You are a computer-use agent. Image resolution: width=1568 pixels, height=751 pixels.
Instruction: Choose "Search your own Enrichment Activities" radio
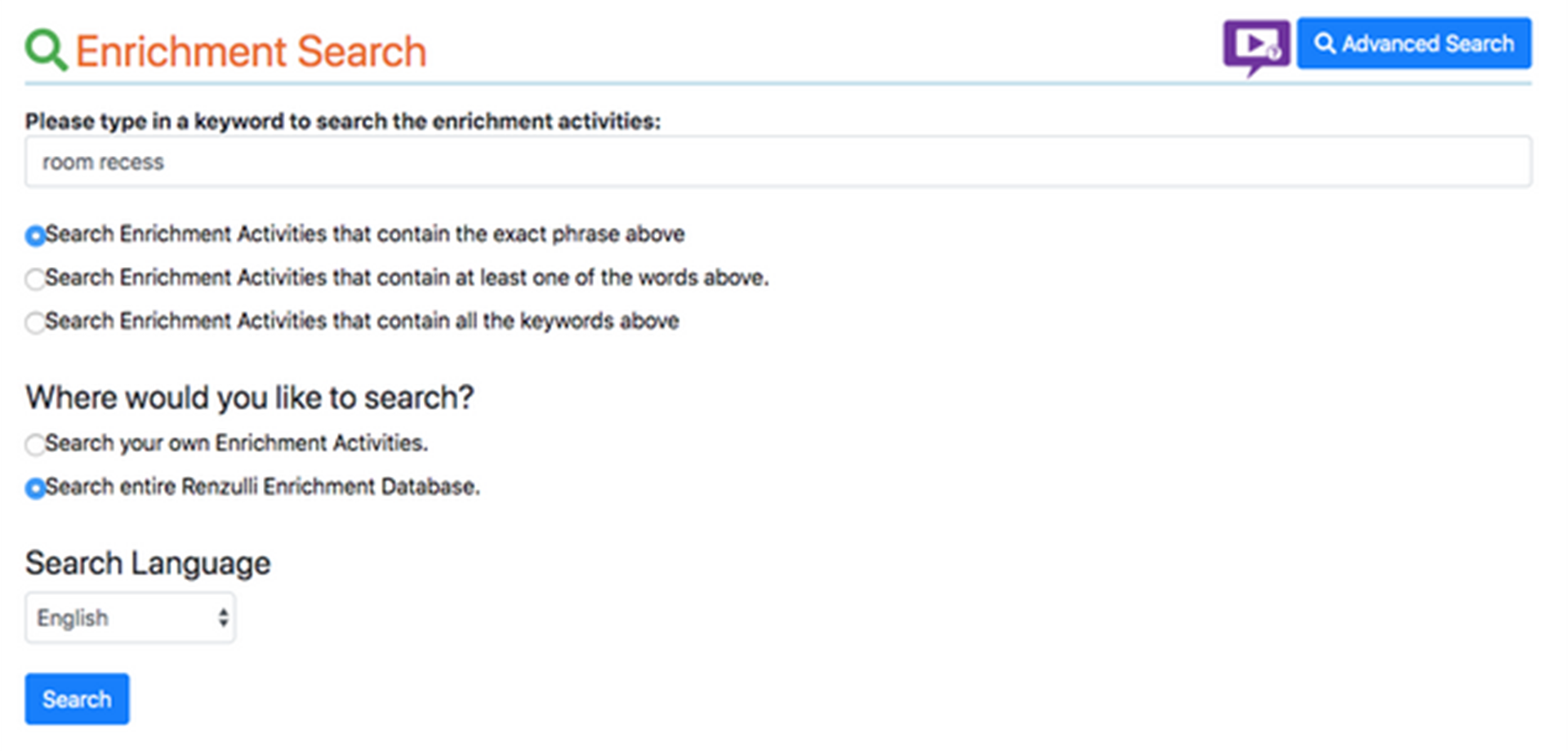(x=35, y=445)
